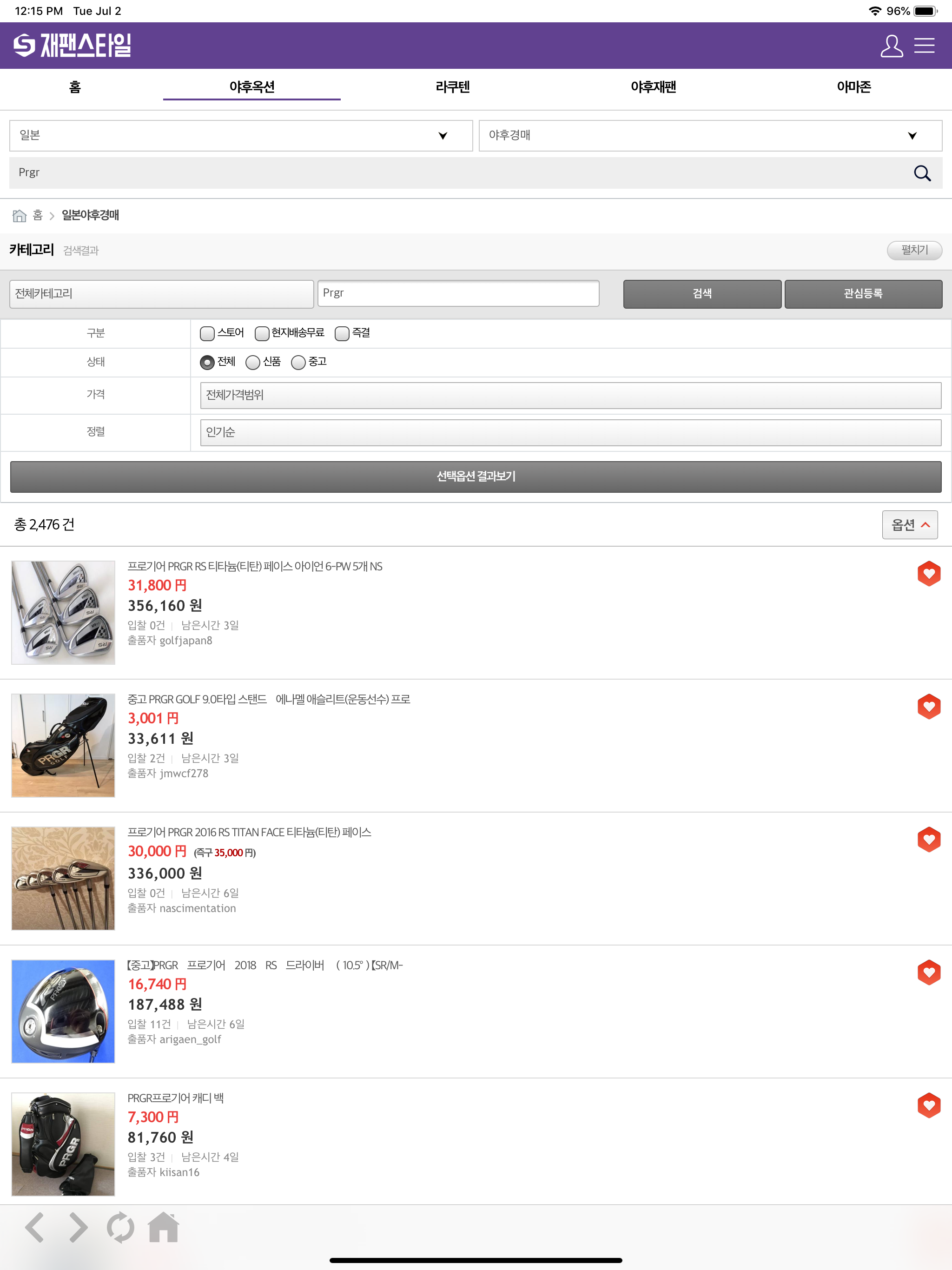
Task: Select the 신품 condition radio button
Action: [x=252, y=362]
